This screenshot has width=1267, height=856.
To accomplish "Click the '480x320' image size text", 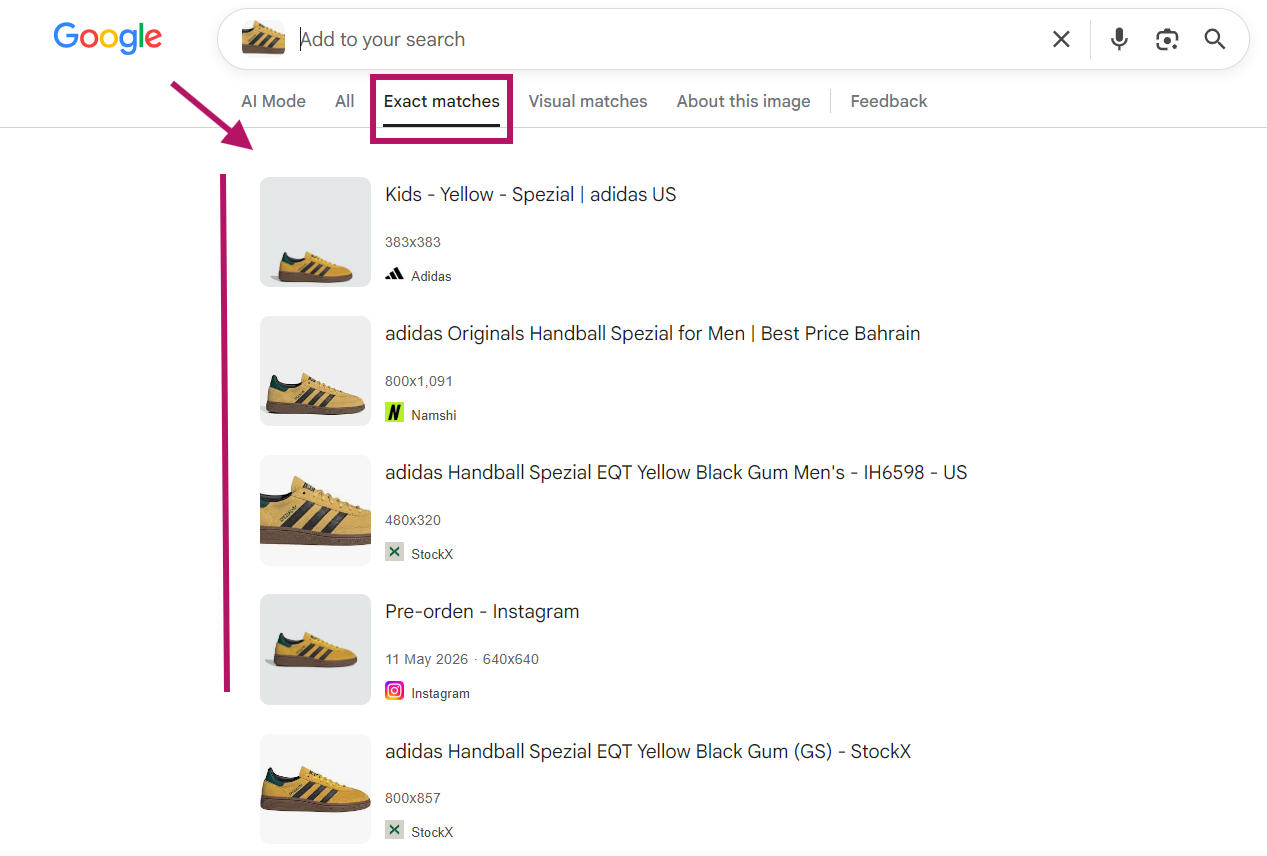I will pyautogui.click(x=413, y=520).
